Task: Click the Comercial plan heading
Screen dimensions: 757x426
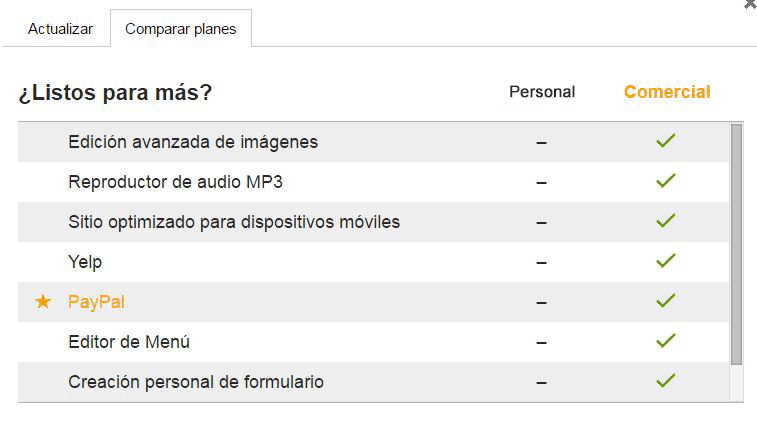Action: click(x=667, y=92)
